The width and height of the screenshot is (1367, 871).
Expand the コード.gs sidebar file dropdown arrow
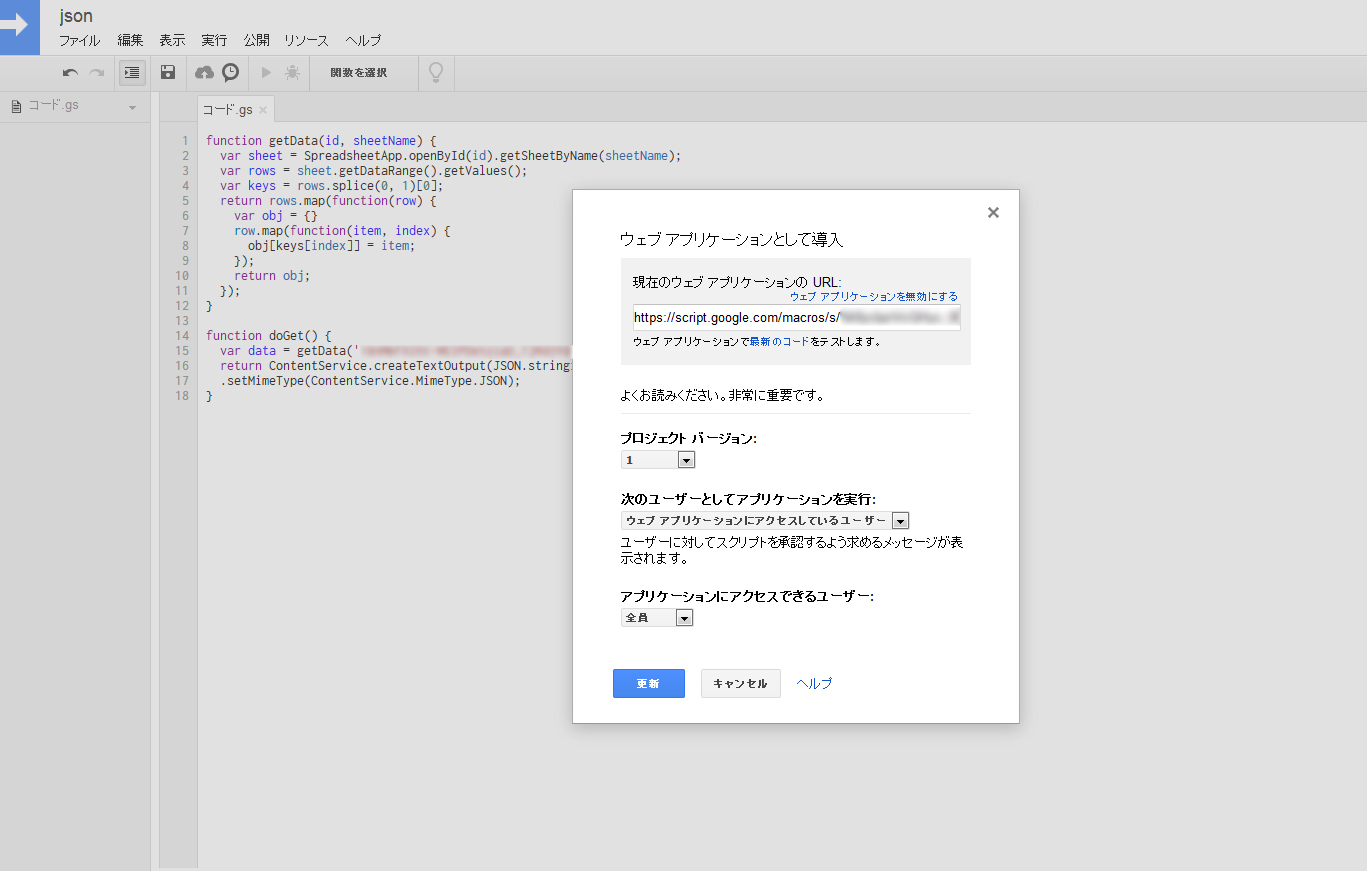pyautogui.click(x=134, y=105)
